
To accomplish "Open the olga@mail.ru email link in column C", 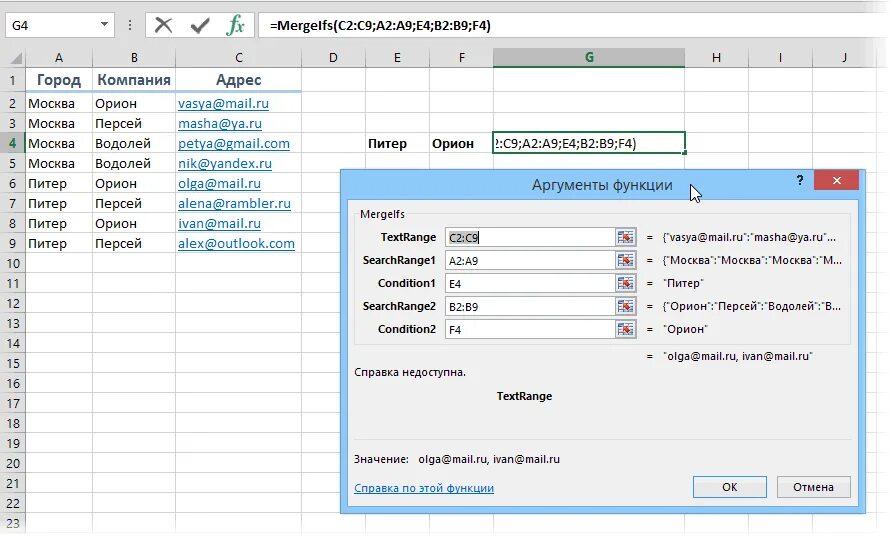I will [219, 184].
